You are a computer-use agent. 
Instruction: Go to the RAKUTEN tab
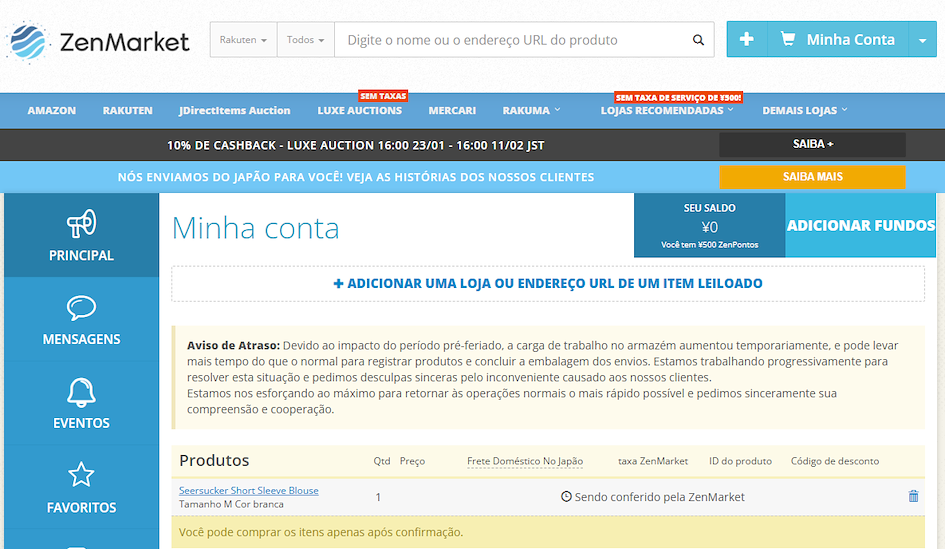click(x=127, y=110)
